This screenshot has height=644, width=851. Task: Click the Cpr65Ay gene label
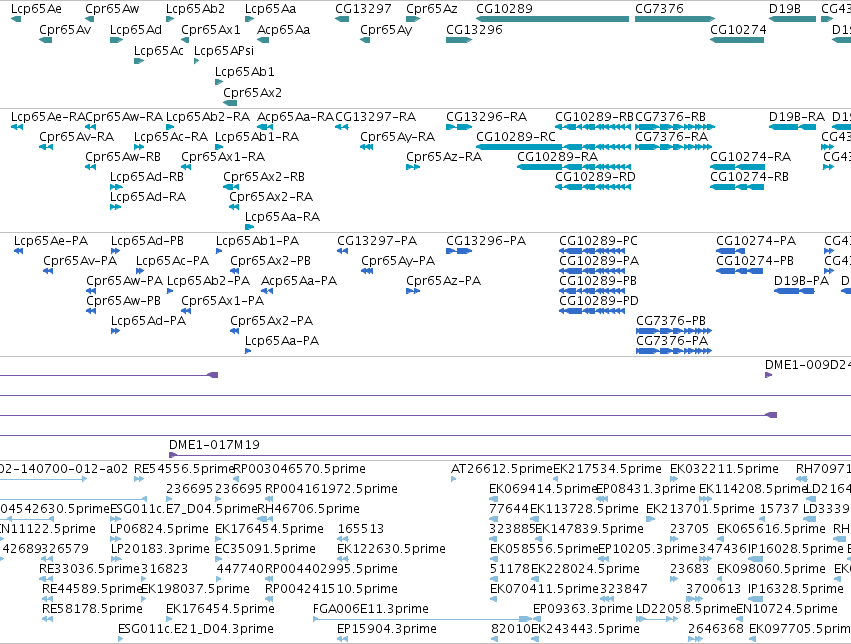[386, 30]
